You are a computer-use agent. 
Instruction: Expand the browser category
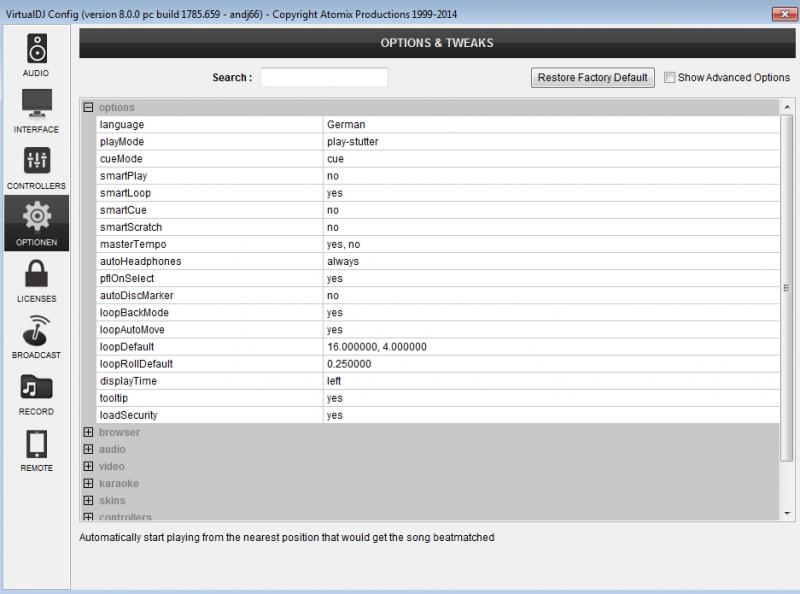coord(88,432)
